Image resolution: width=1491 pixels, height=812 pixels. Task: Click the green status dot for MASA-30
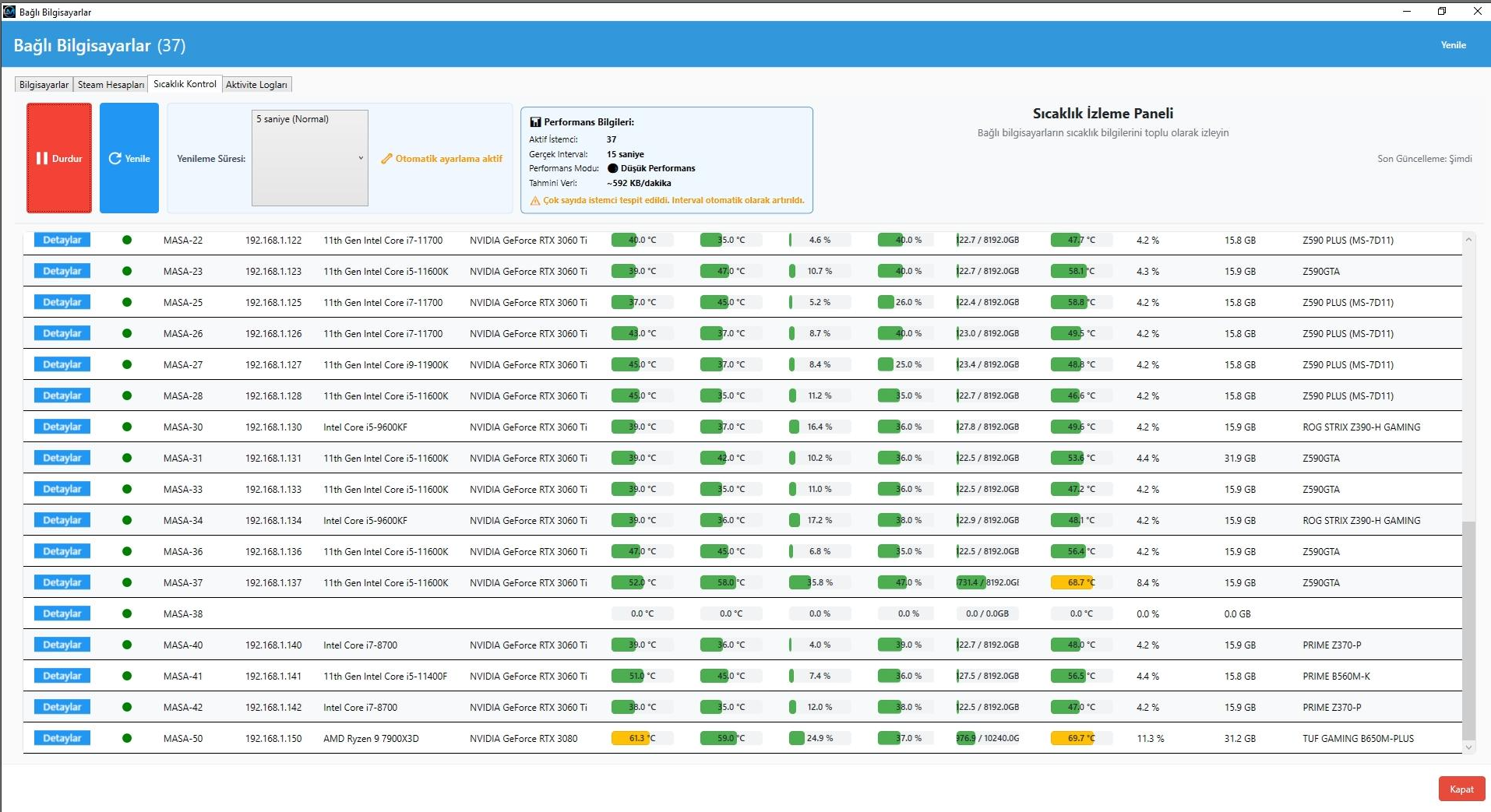(x=127, y=427)
